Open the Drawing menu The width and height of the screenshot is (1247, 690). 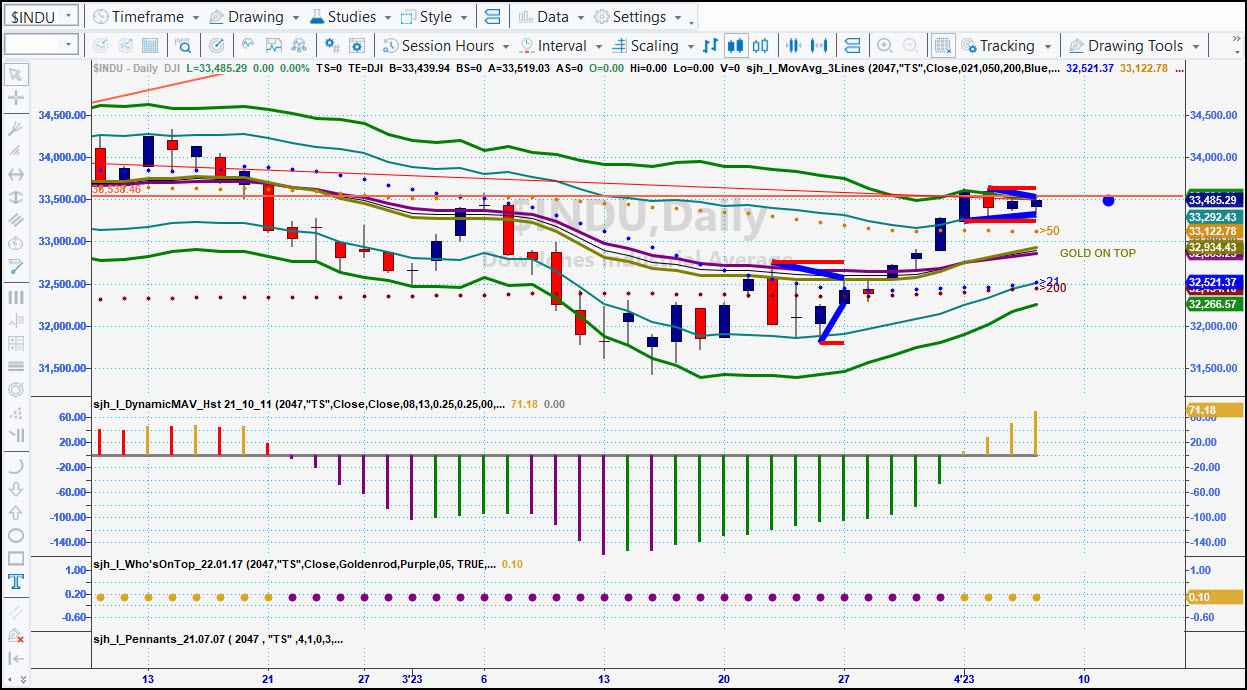point(255,17)
